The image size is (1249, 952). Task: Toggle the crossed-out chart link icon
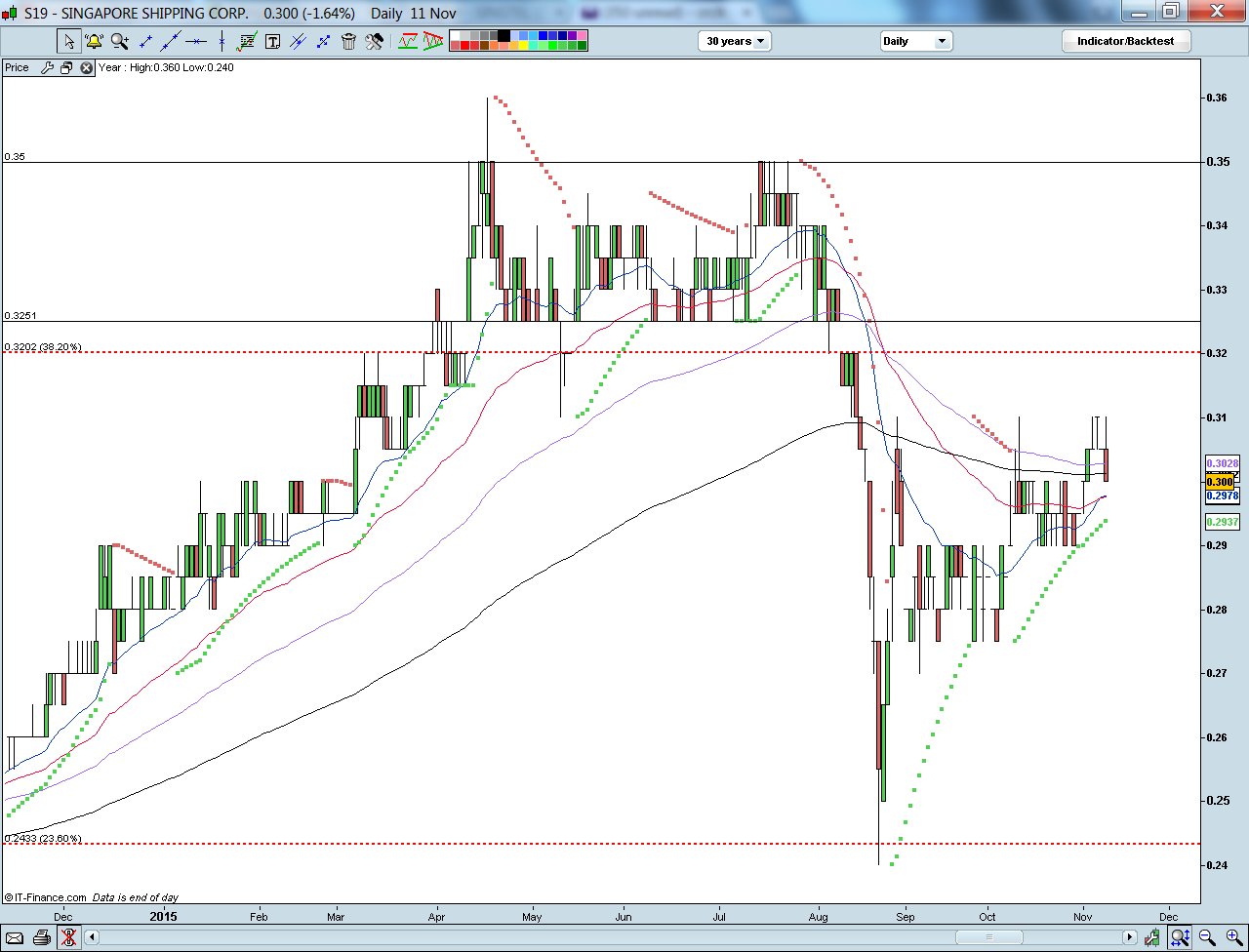tap(68, 937)
